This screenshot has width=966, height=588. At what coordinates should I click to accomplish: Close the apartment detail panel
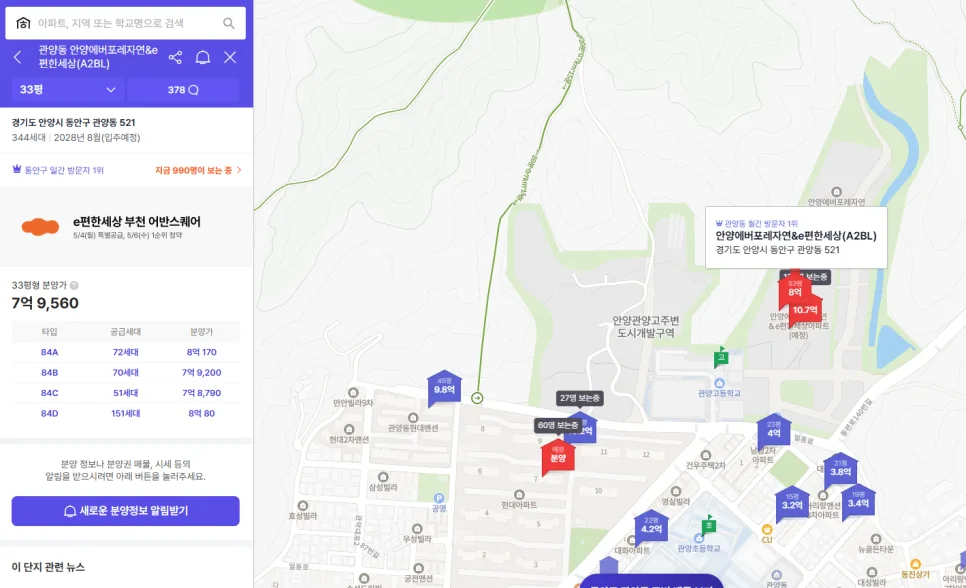pos(230,57)
